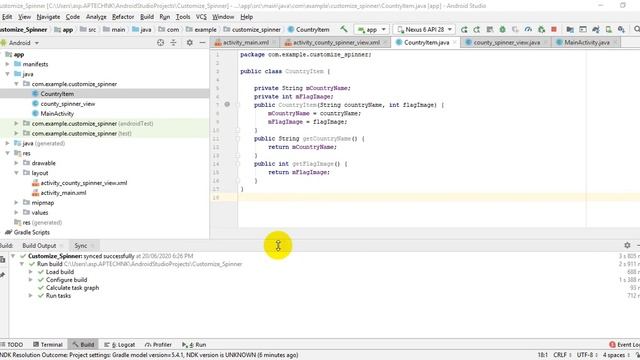Close the activity_main.xml editor tab

pyautogui.click(x=273, y=42)
